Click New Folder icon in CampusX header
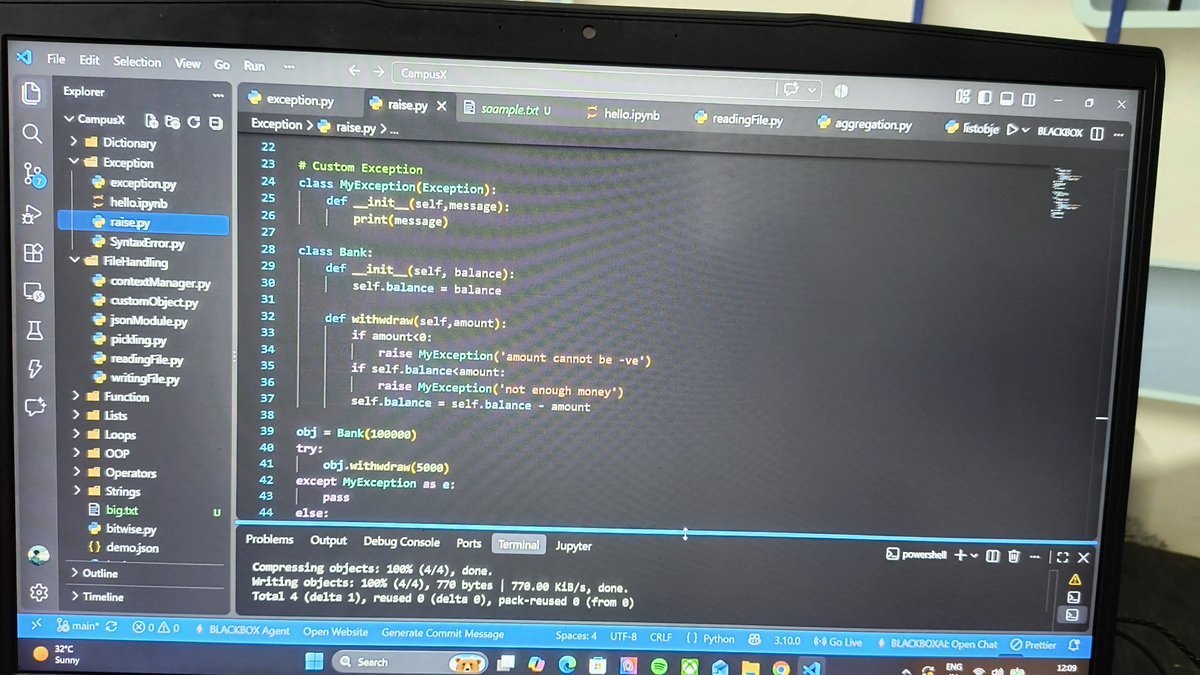Image resolution: width=1200 pixels, height=675 pixels. [172, 122]
